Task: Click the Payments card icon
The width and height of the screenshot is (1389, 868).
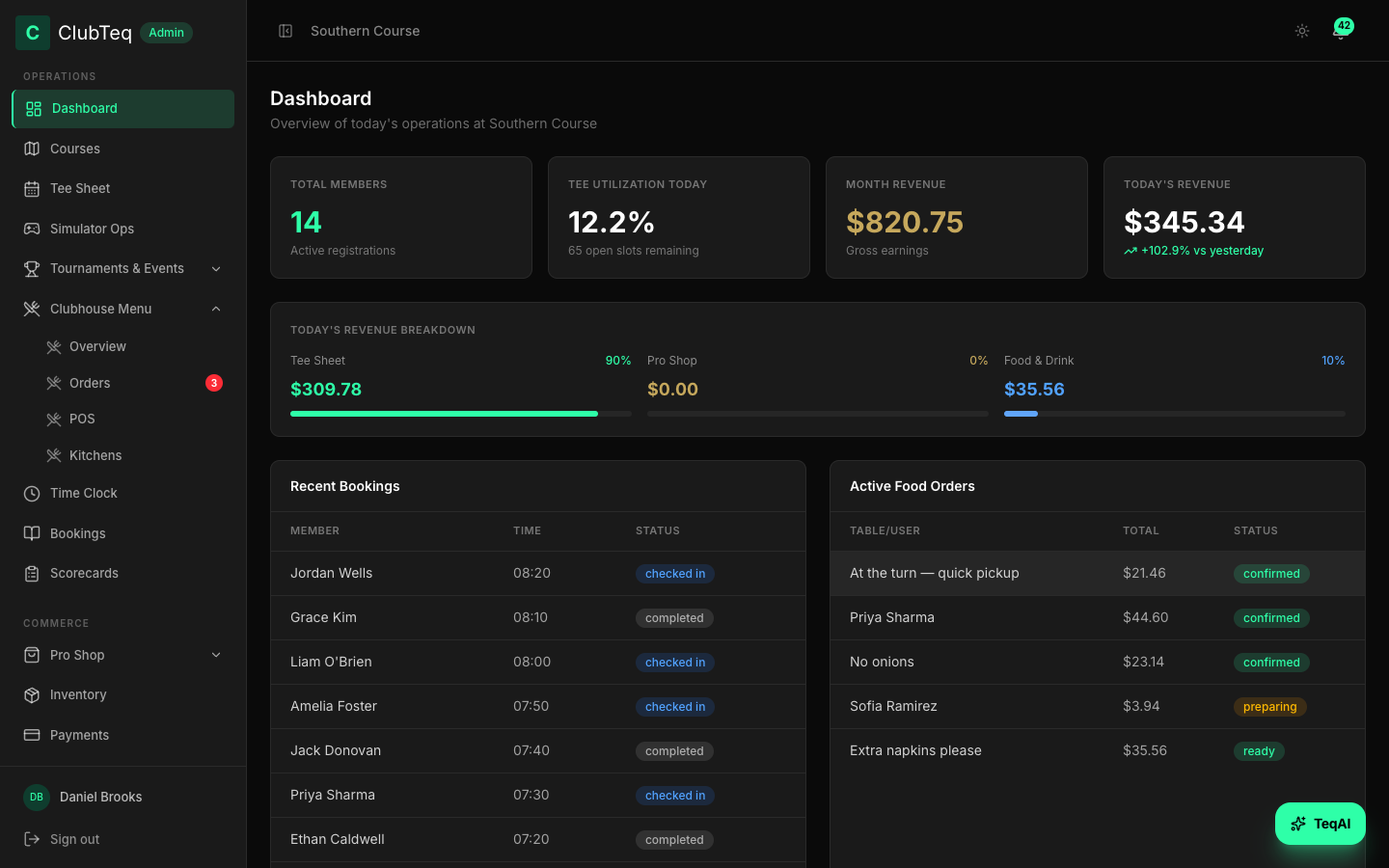Action: click(32, 735)
